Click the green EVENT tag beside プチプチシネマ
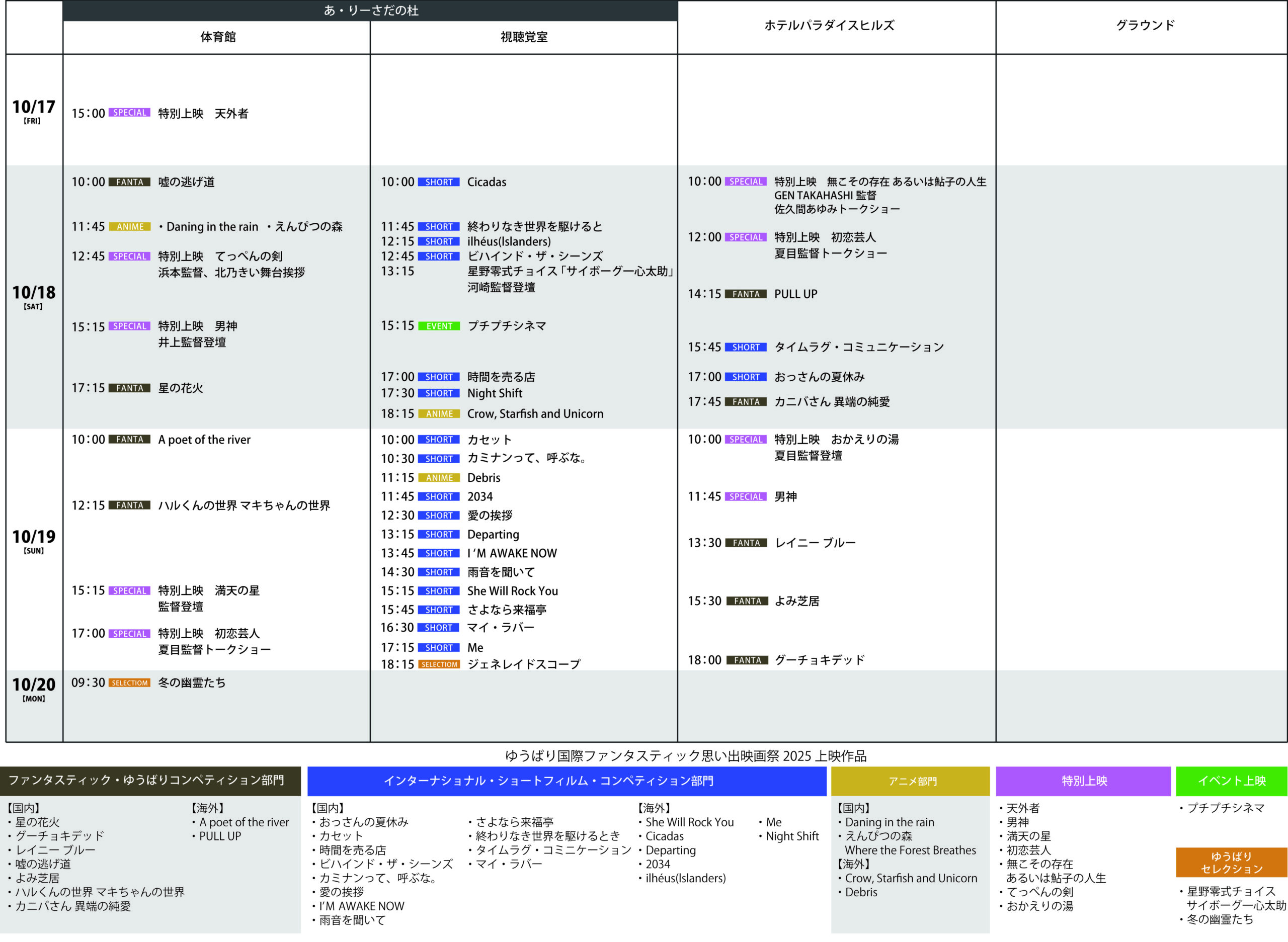1288x942 pixels. click(x=439, y=326)
